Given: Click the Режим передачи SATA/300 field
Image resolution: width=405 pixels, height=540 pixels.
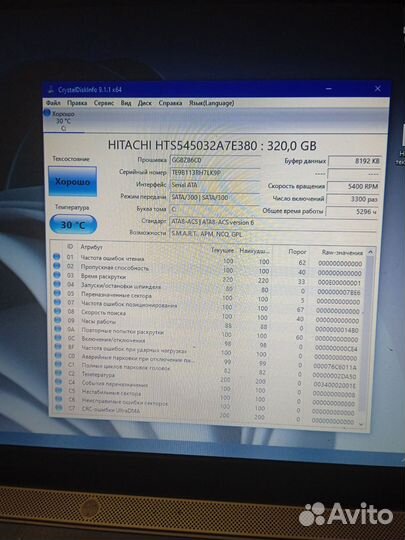Looking at the screenshot, I should click(x=215, y=197).
